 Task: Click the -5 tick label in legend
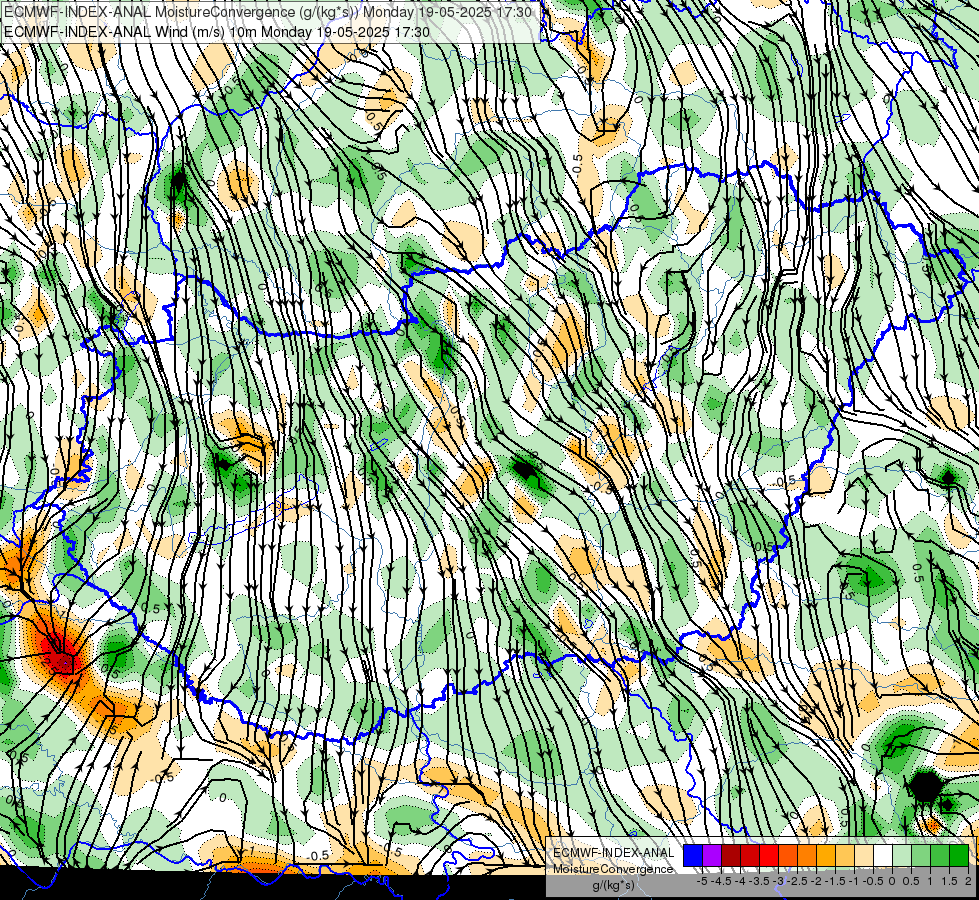[702, 881]
